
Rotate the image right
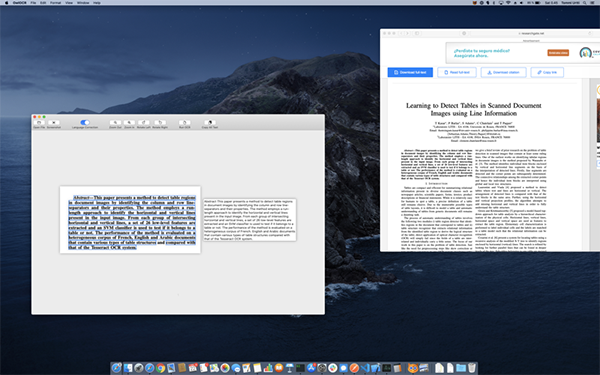pyautogui.click(x=160, y=123)
